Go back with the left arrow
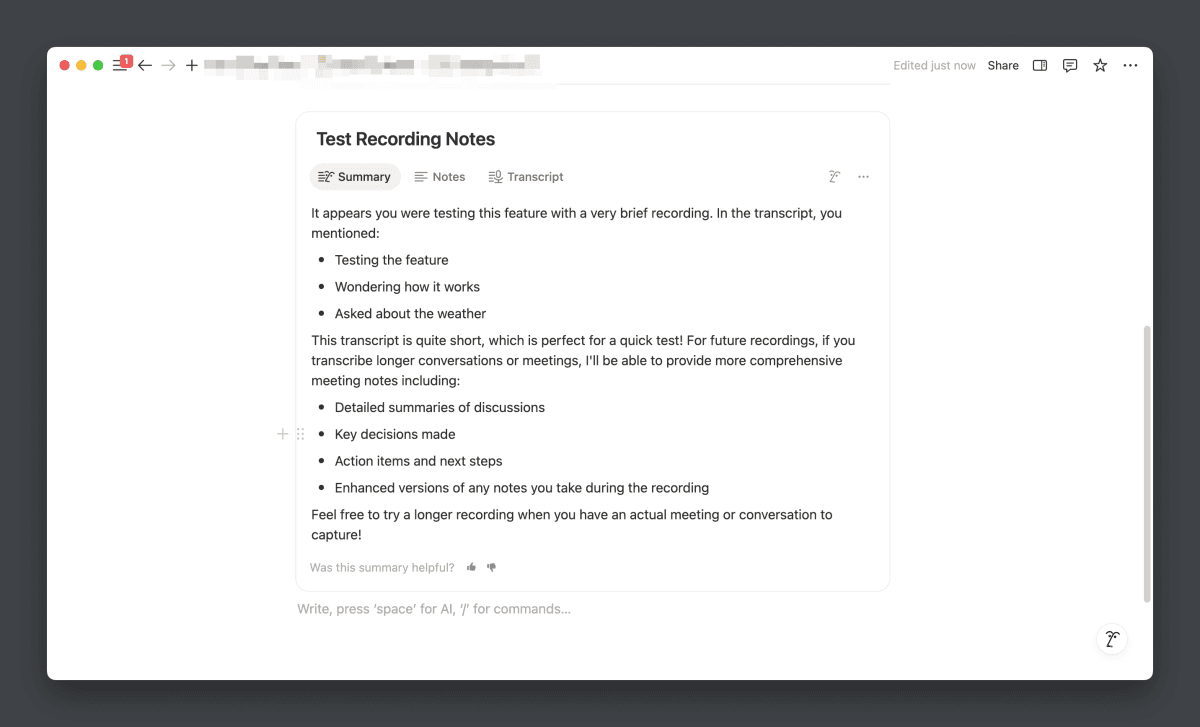1200x727 pixels. pos(145,66)
